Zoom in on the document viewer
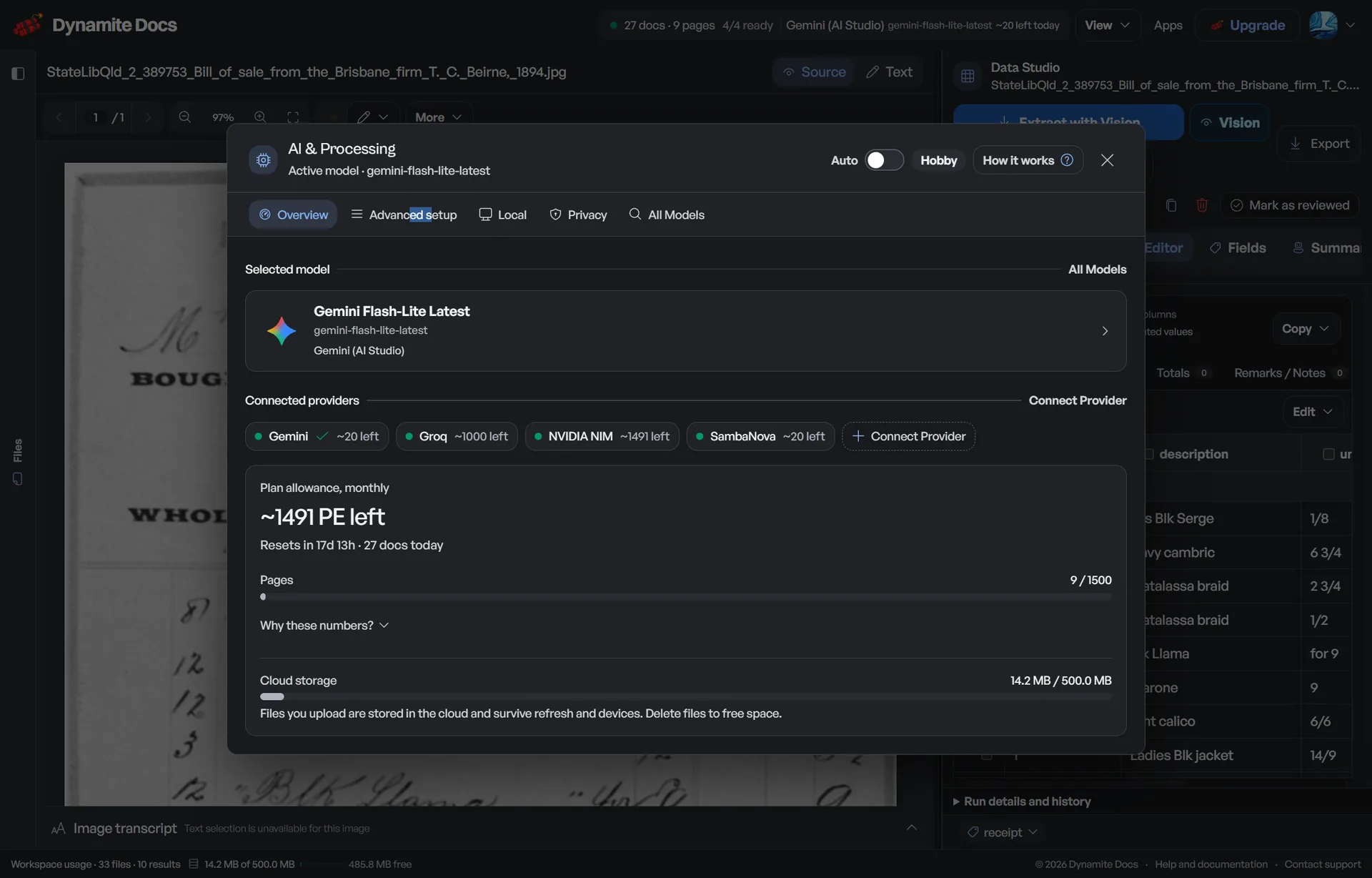 260,117
